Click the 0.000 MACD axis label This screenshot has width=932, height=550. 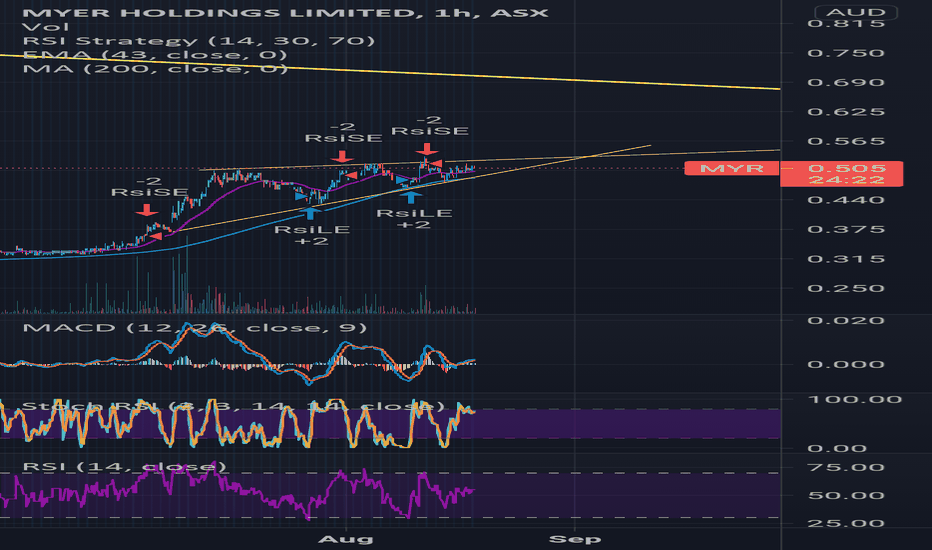click(846, 364)
